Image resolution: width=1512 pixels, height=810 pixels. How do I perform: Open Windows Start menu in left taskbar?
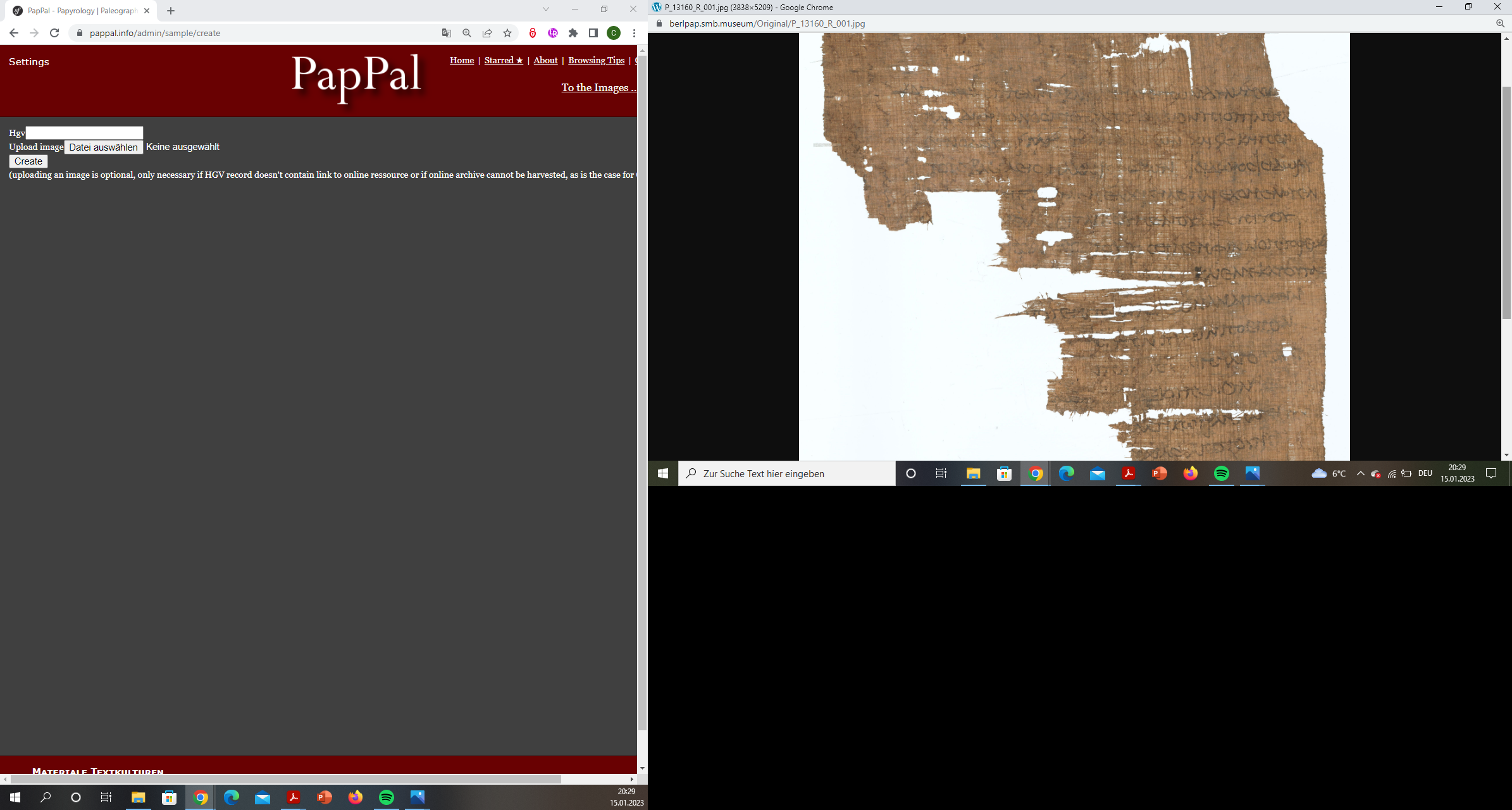coord(15,797)
